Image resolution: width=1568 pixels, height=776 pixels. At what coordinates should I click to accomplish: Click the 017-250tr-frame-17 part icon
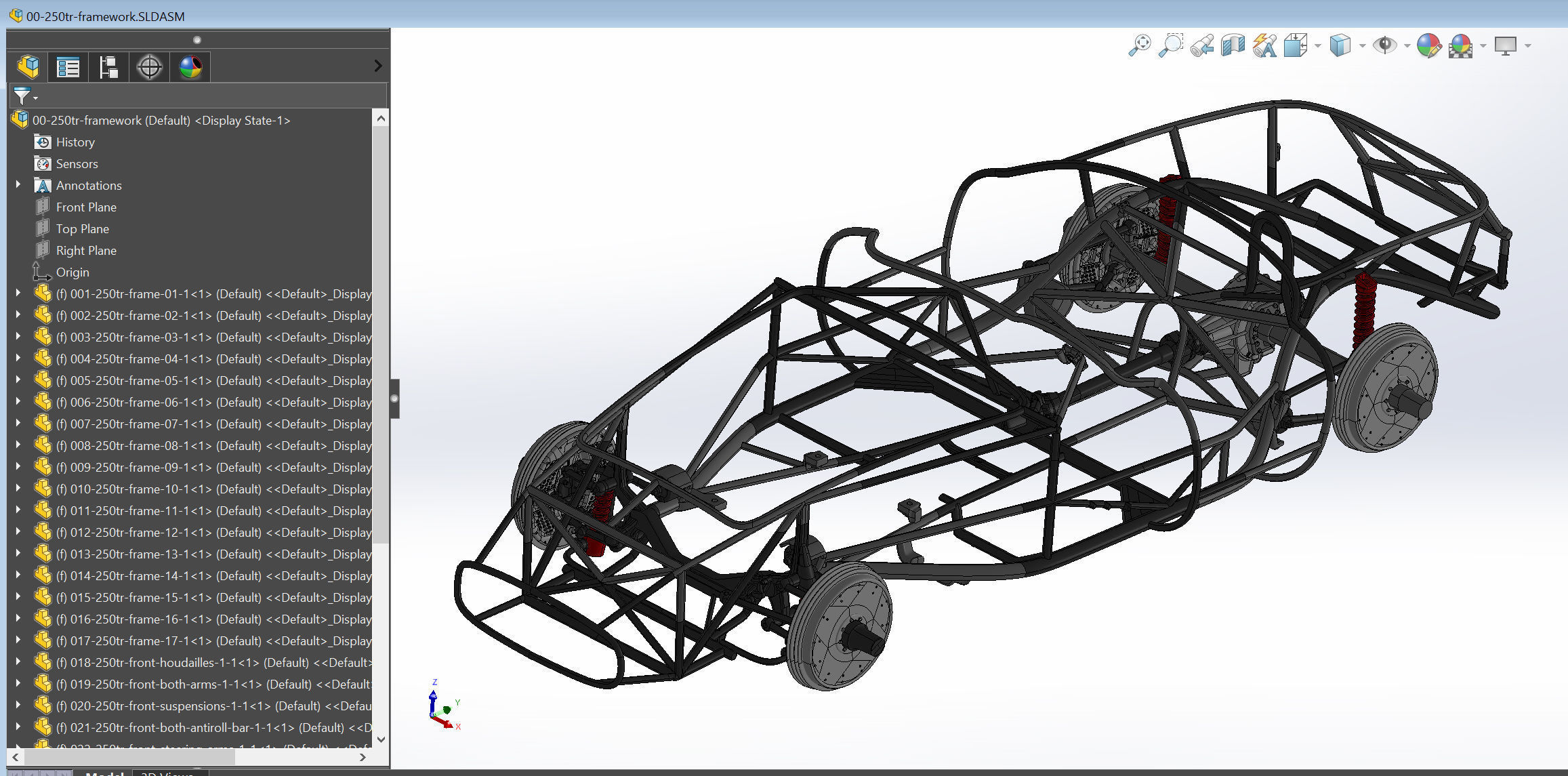[43, 640]
